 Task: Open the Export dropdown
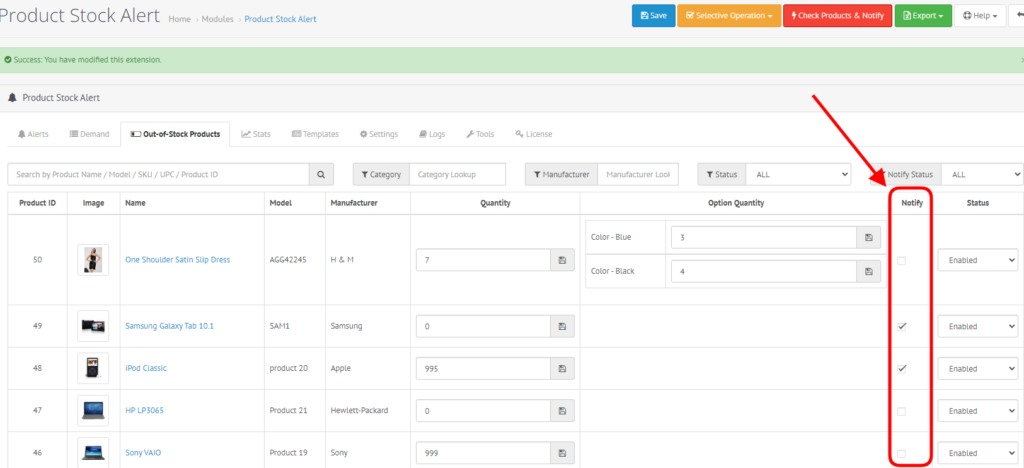[x=923, y=16]
